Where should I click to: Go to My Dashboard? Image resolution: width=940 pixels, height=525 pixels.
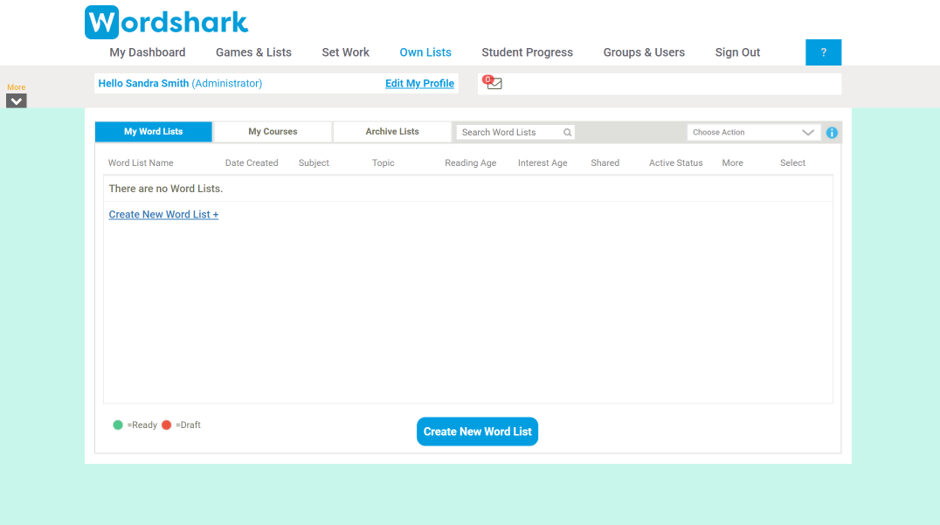(147, 52)
